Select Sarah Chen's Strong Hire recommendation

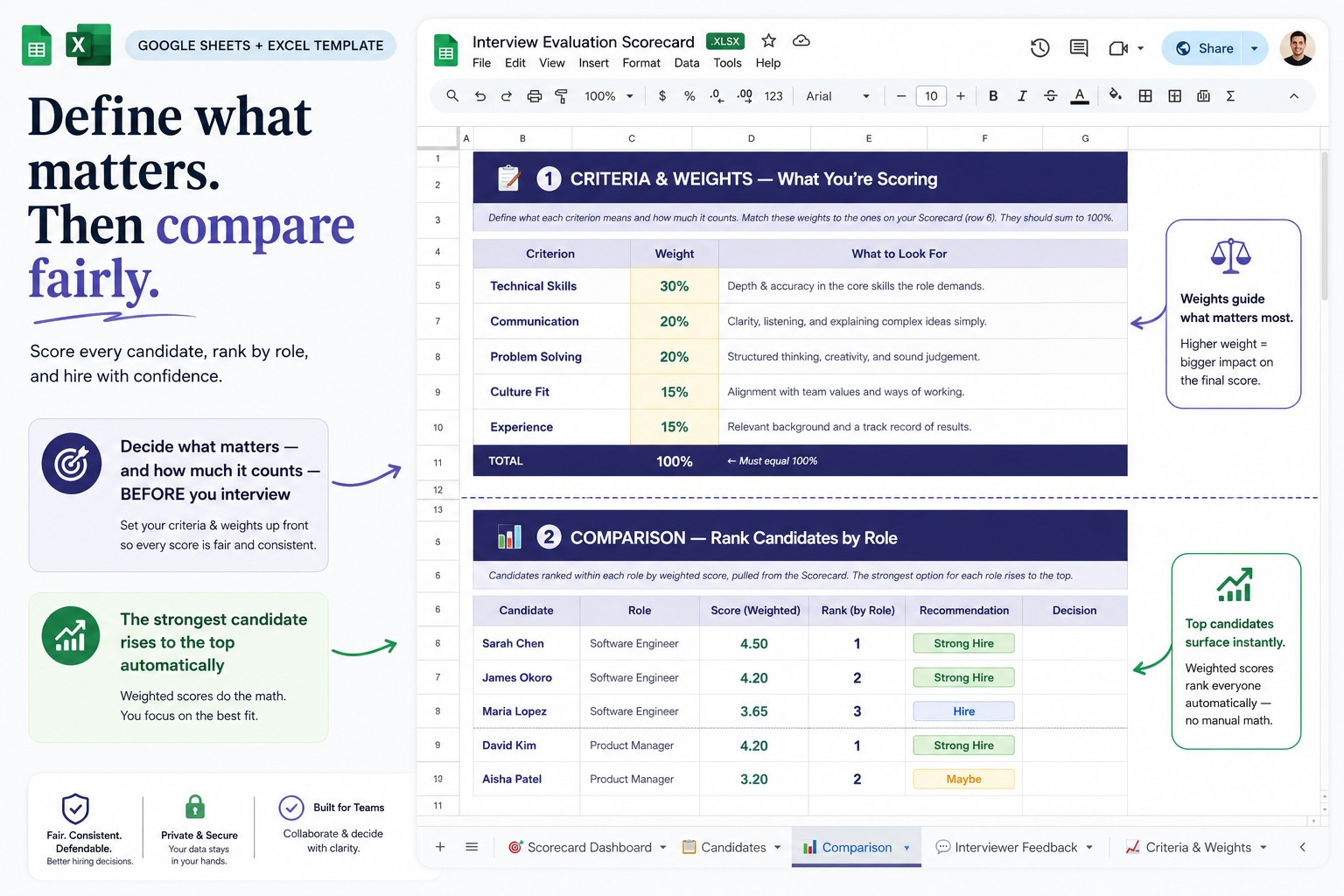(x=963, y=643)
